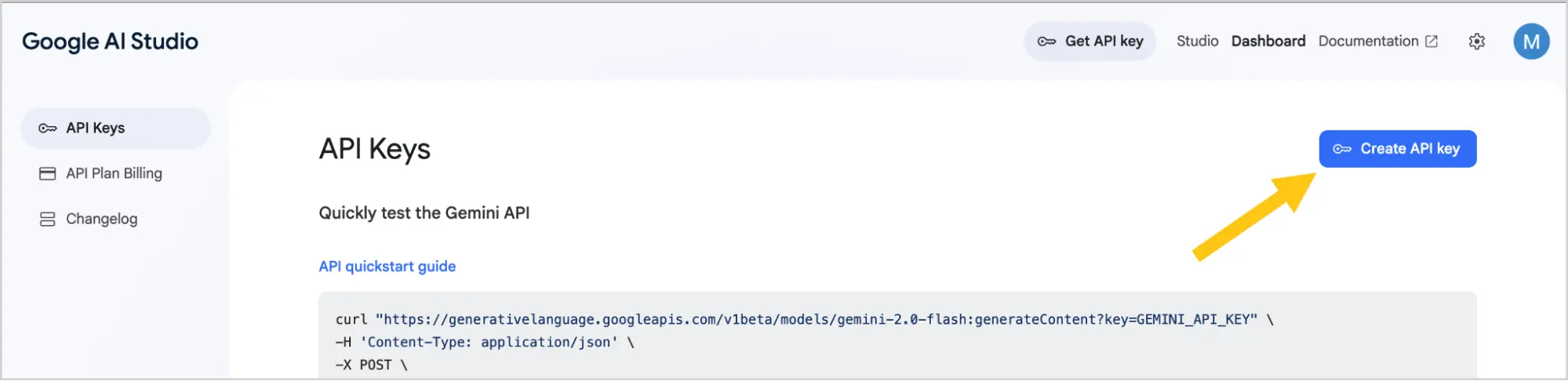Open the Get API key button text
Image resolution: width=1568 pixels, height=381 pixels.
[1104, 42]
